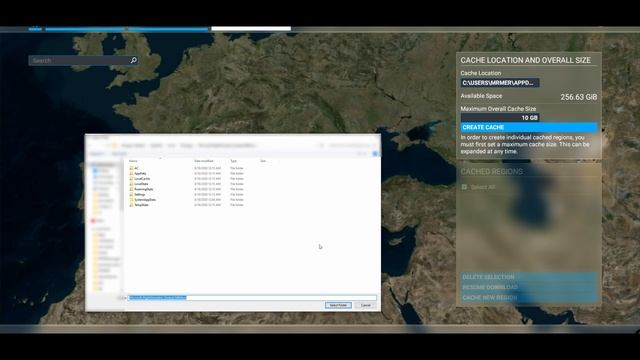Click the TempState folder icon
The height and width of the screenshot is (360, 640).
pos(131,205)
